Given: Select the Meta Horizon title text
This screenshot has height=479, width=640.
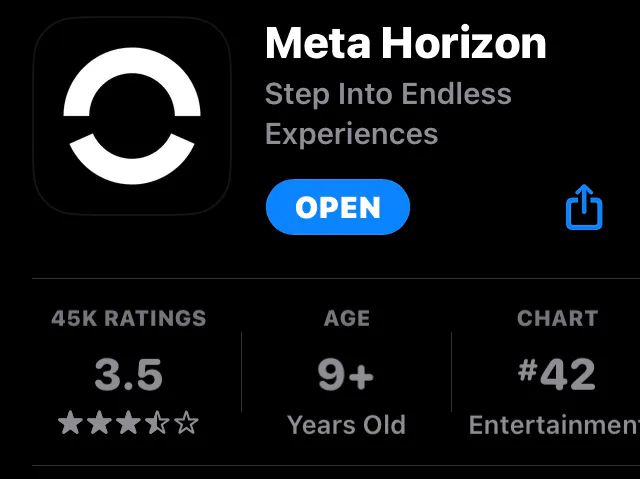Looking at the screenshot, I should click(x=406, y=43).
